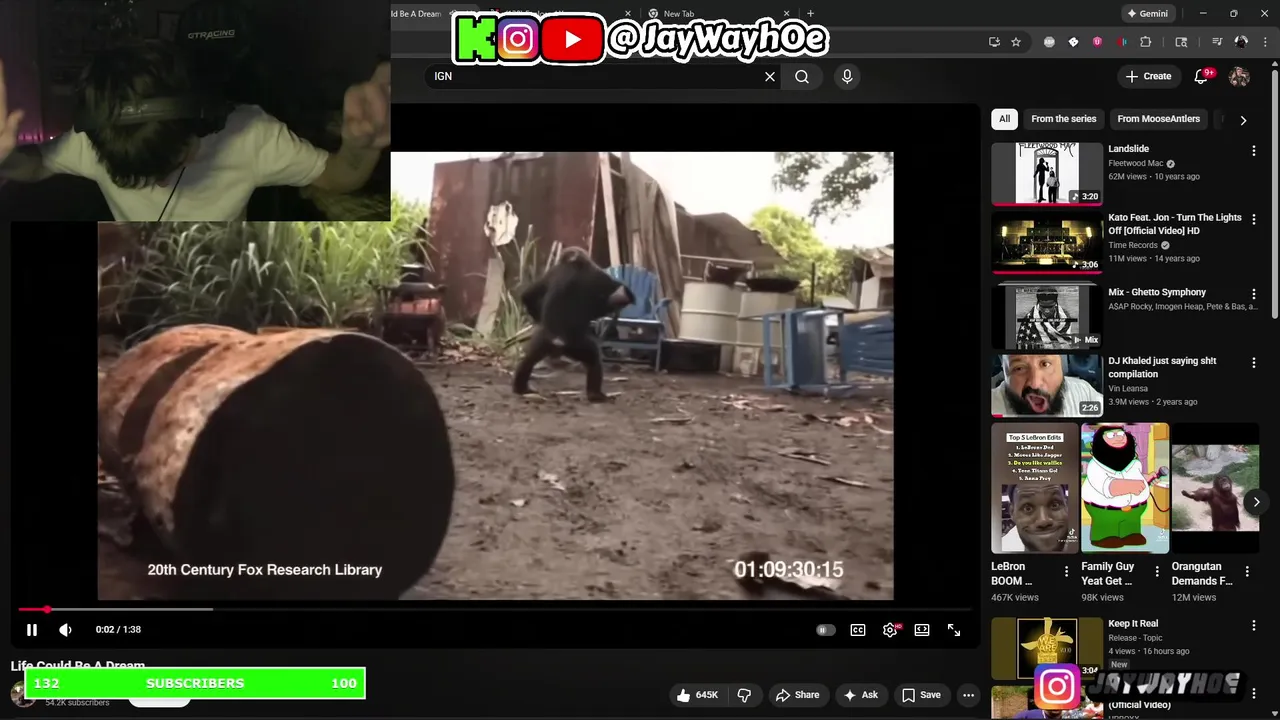The width and height of the screenshot is (1280, 720).
Task: Toggle closed captions
Action: pos(858,630)
